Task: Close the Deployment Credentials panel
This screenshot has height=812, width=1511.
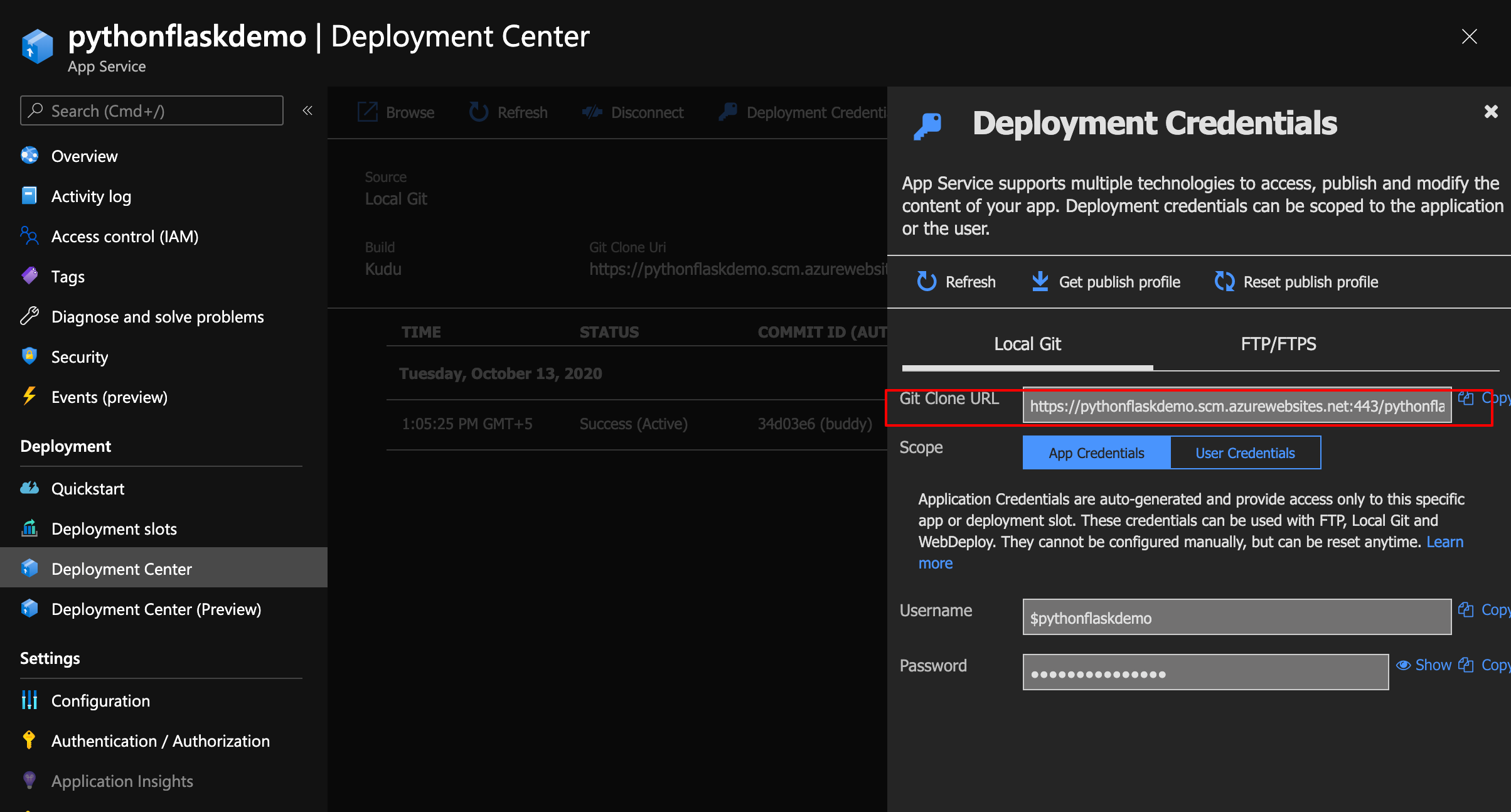Action: tap(1491, 112)
